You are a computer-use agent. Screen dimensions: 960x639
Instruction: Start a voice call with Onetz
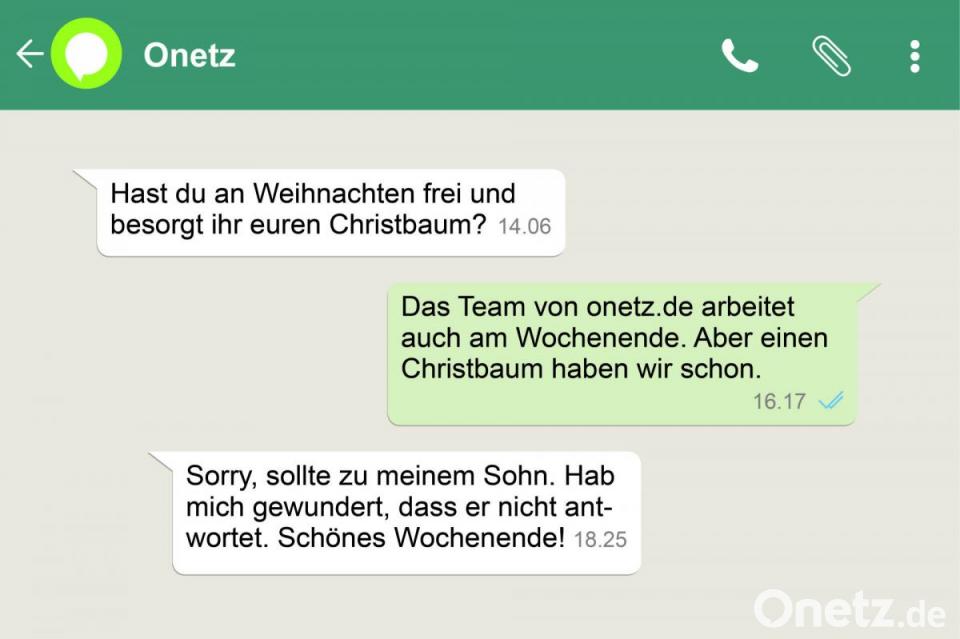(x=740, y=56)
